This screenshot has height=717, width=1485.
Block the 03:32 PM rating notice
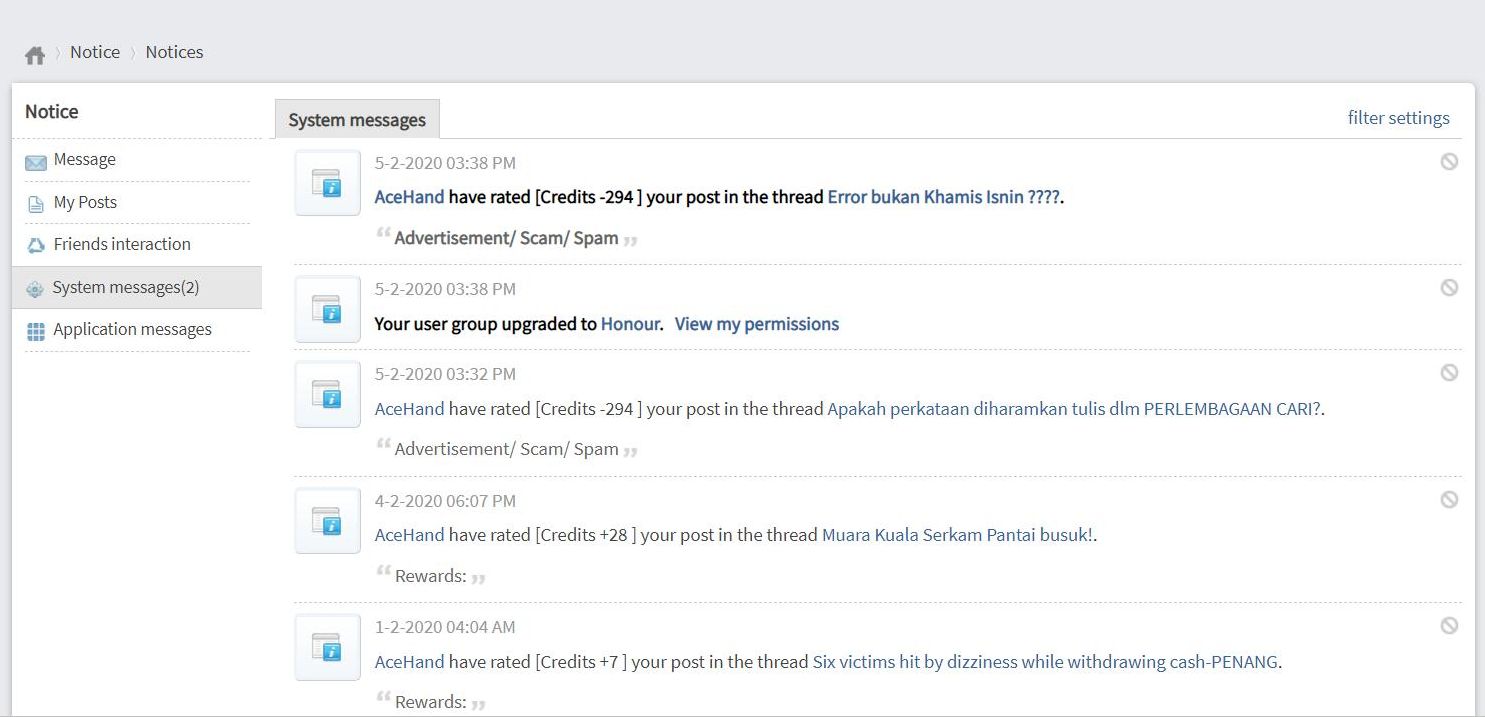pos(1449,372)
